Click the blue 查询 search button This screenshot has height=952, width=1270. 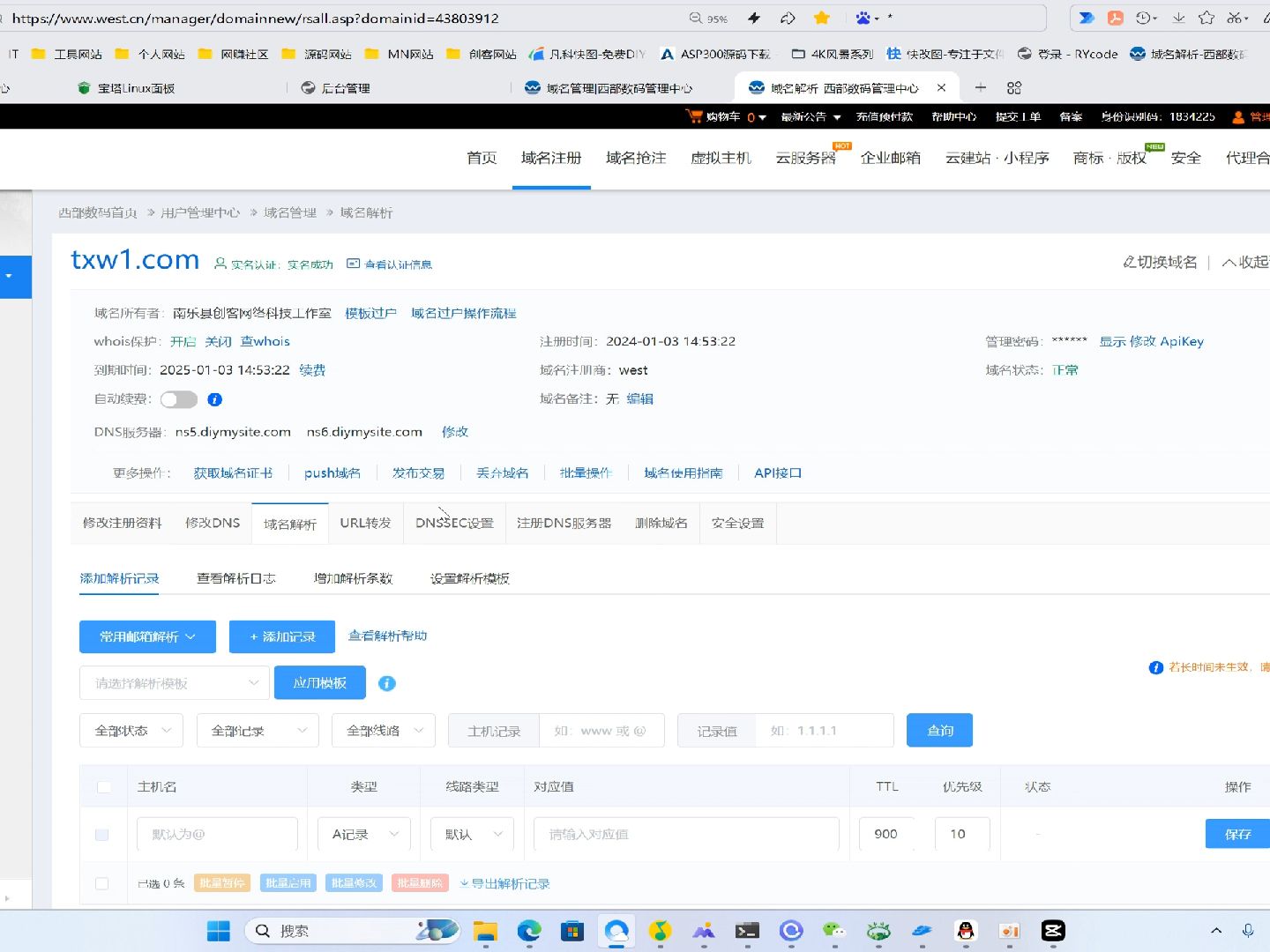click(939, 730)
